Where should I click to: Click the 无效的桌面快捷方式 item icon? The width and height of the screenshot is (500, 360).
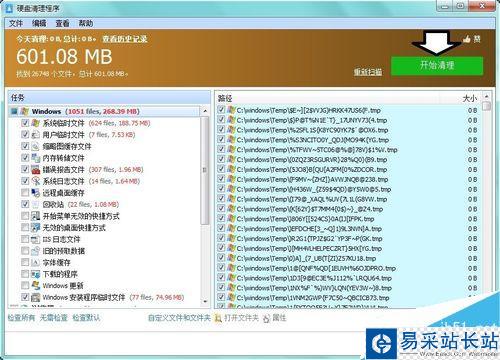click(36, 228)
